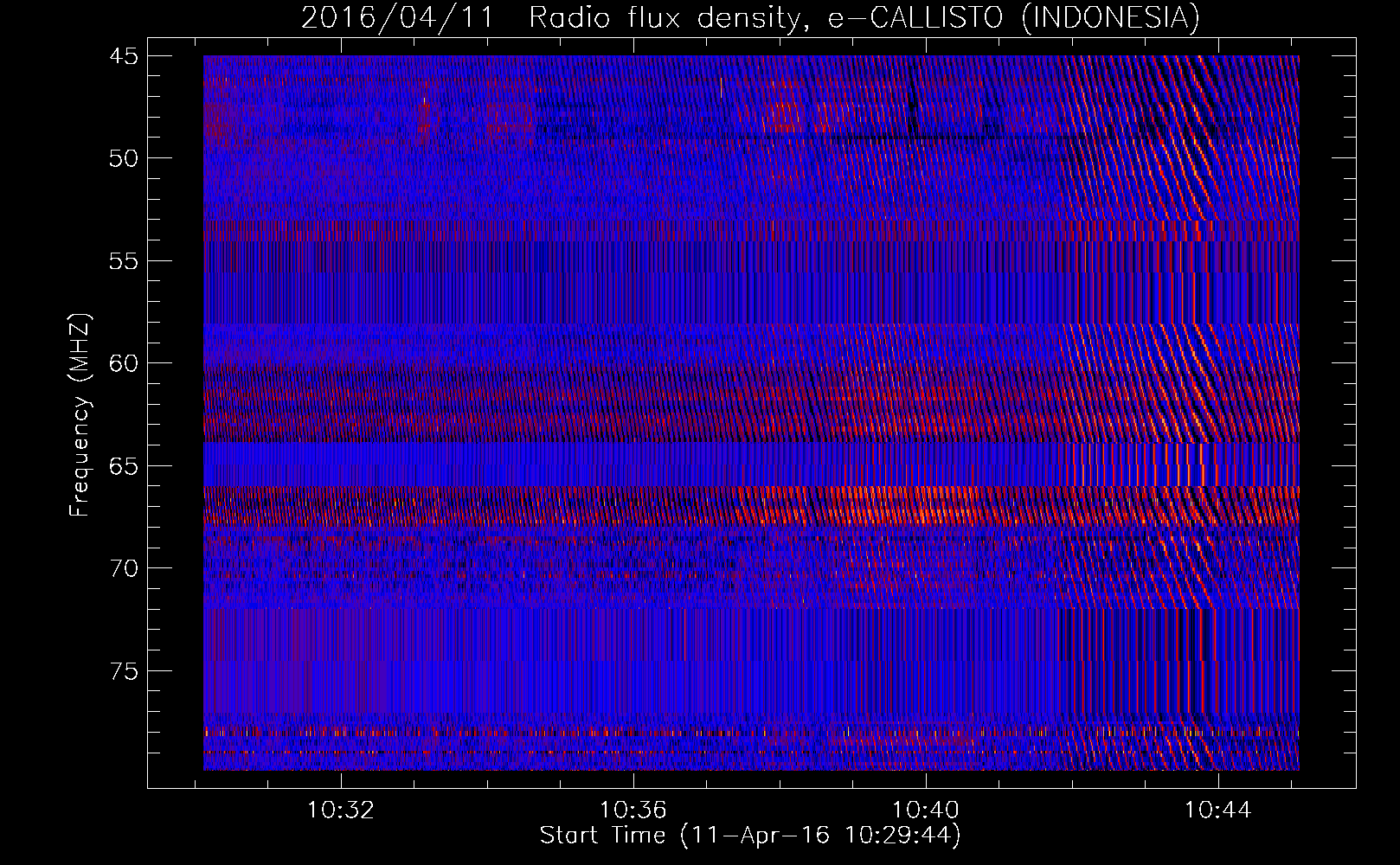The image size is (1400, 865).
Task: Click the date '2016/04/11' in title
Action: (397, 17)
